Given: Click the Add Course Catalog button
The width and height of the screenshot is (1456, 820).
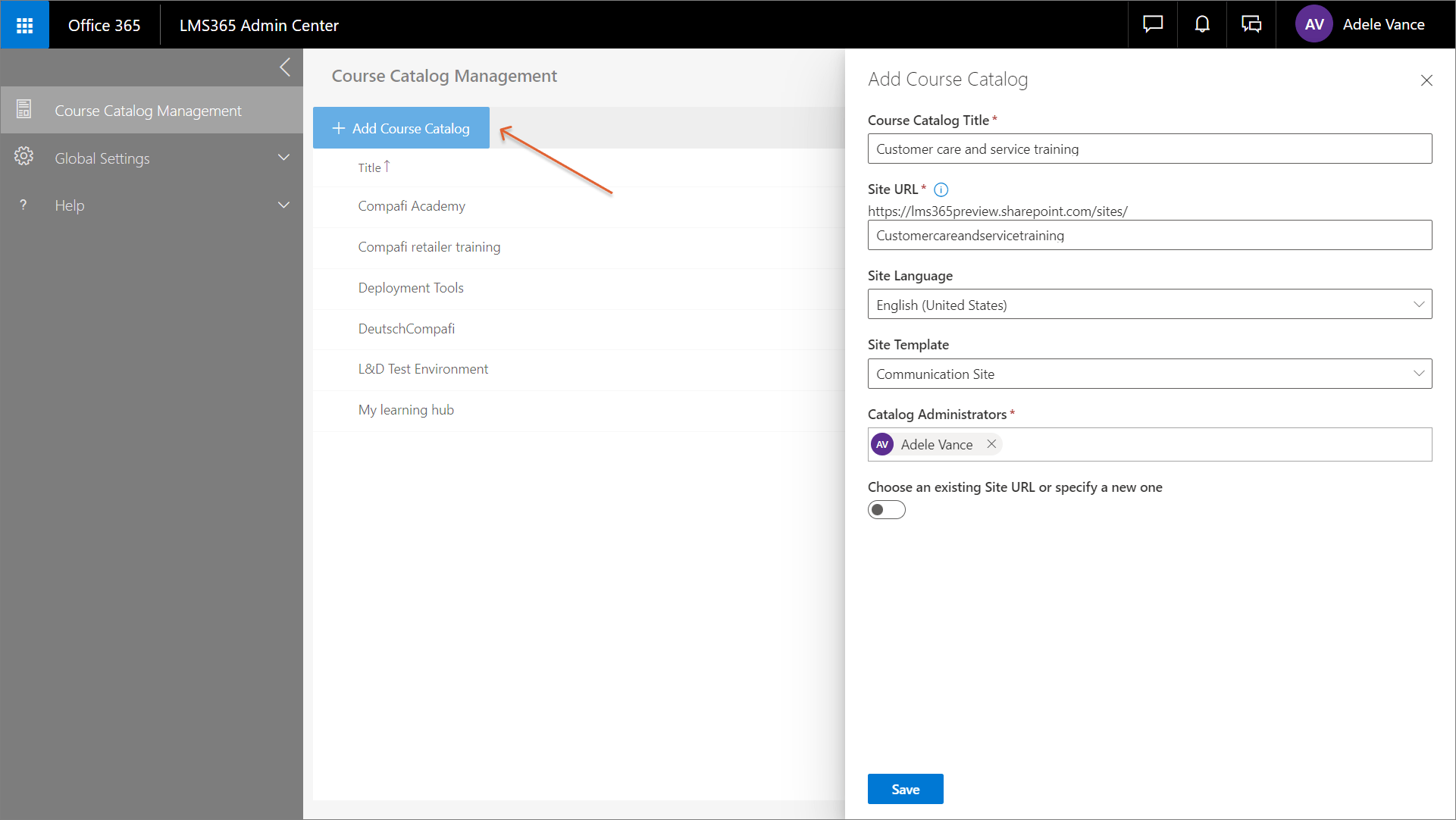Looking at the screenshot, I should (x=401, y=127).
